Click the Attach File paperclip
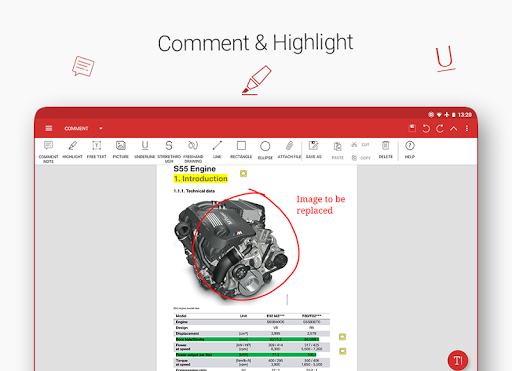 coord(289,150)
